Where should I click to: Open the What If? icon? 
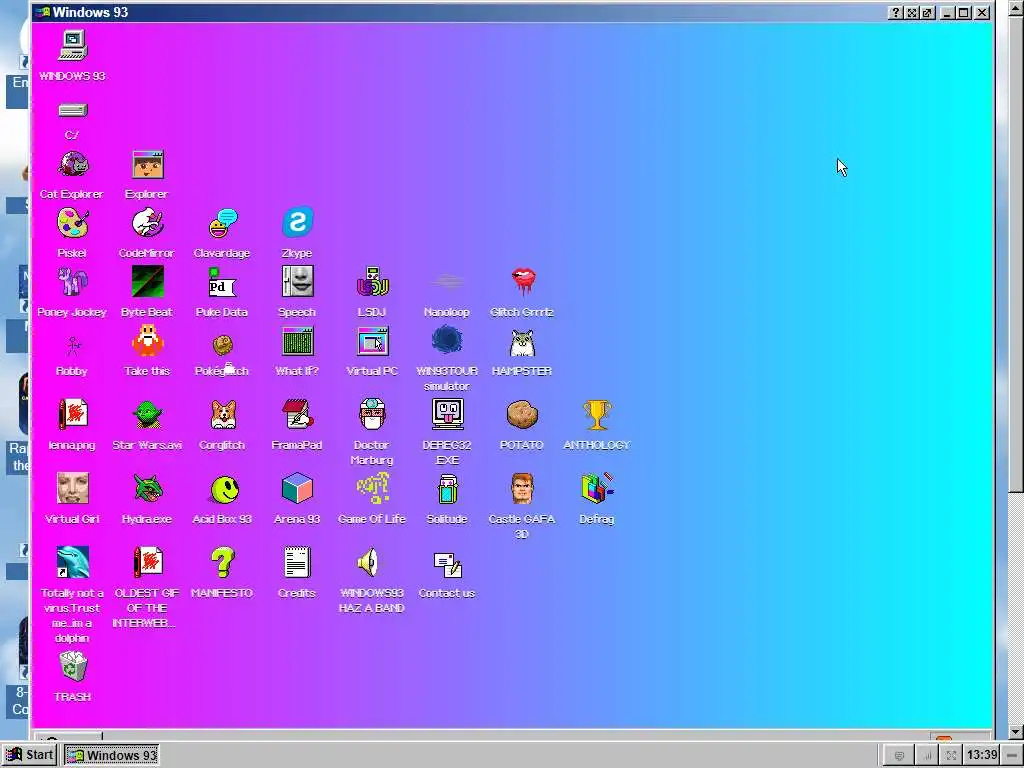(298, 341)
